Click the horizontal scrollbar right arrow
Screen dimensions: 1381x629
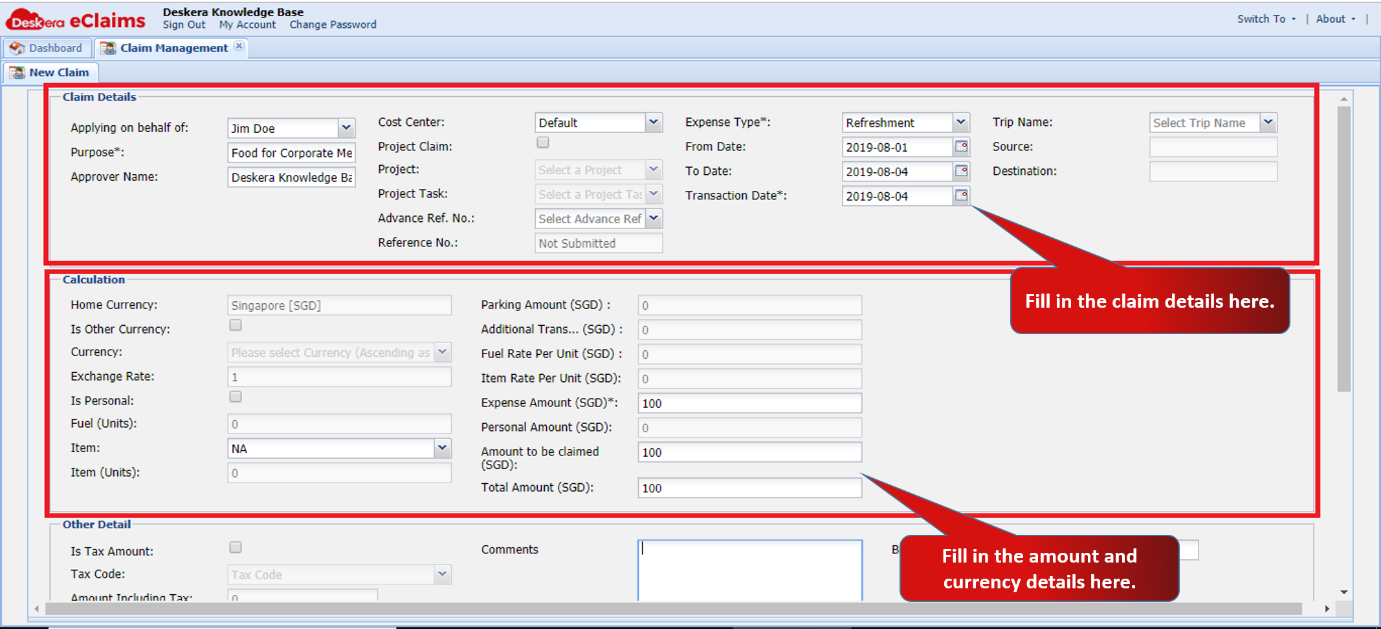[1327, 608]
